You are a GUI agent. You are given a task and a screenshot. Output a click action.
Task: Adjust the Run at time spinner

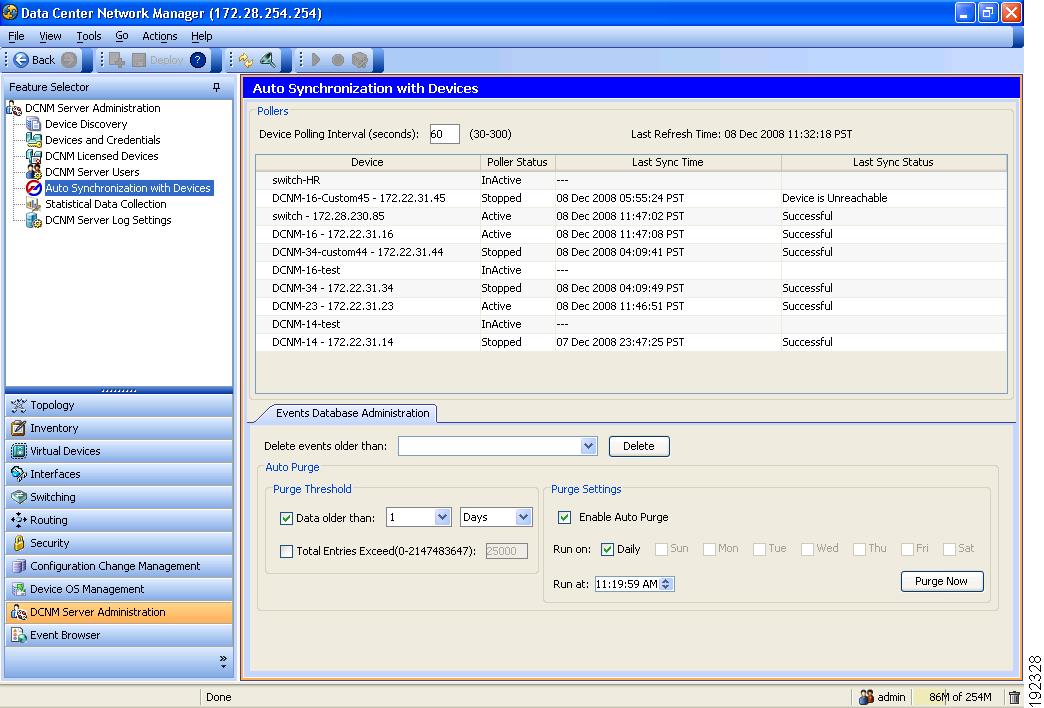pyautogui.click(x=668, y=583)
